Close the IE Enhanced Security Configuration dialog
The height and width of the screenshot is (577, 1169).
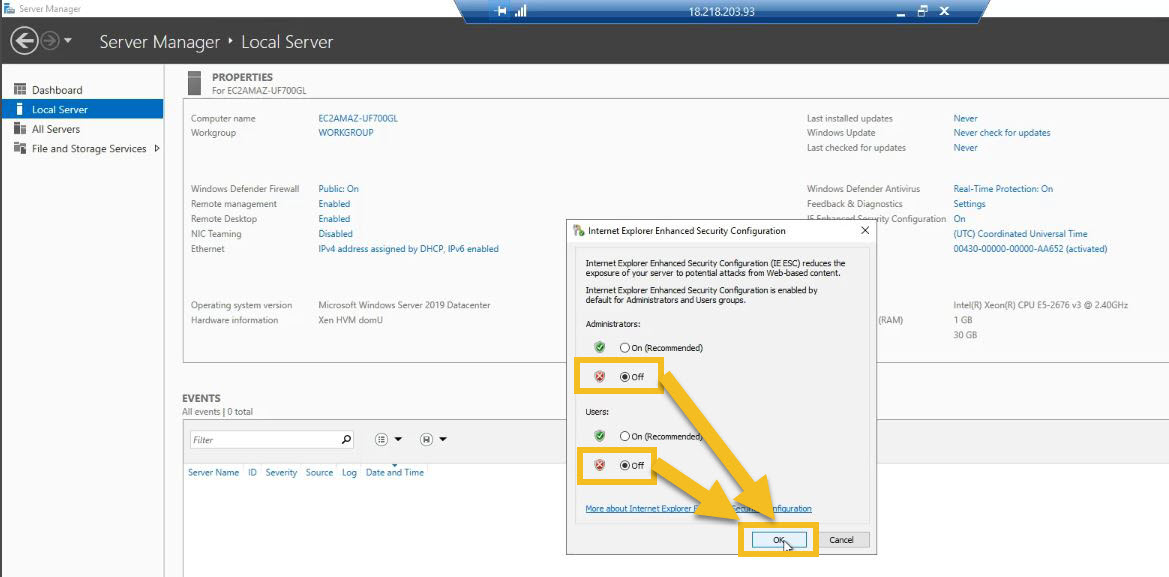(x=865, y=231)
